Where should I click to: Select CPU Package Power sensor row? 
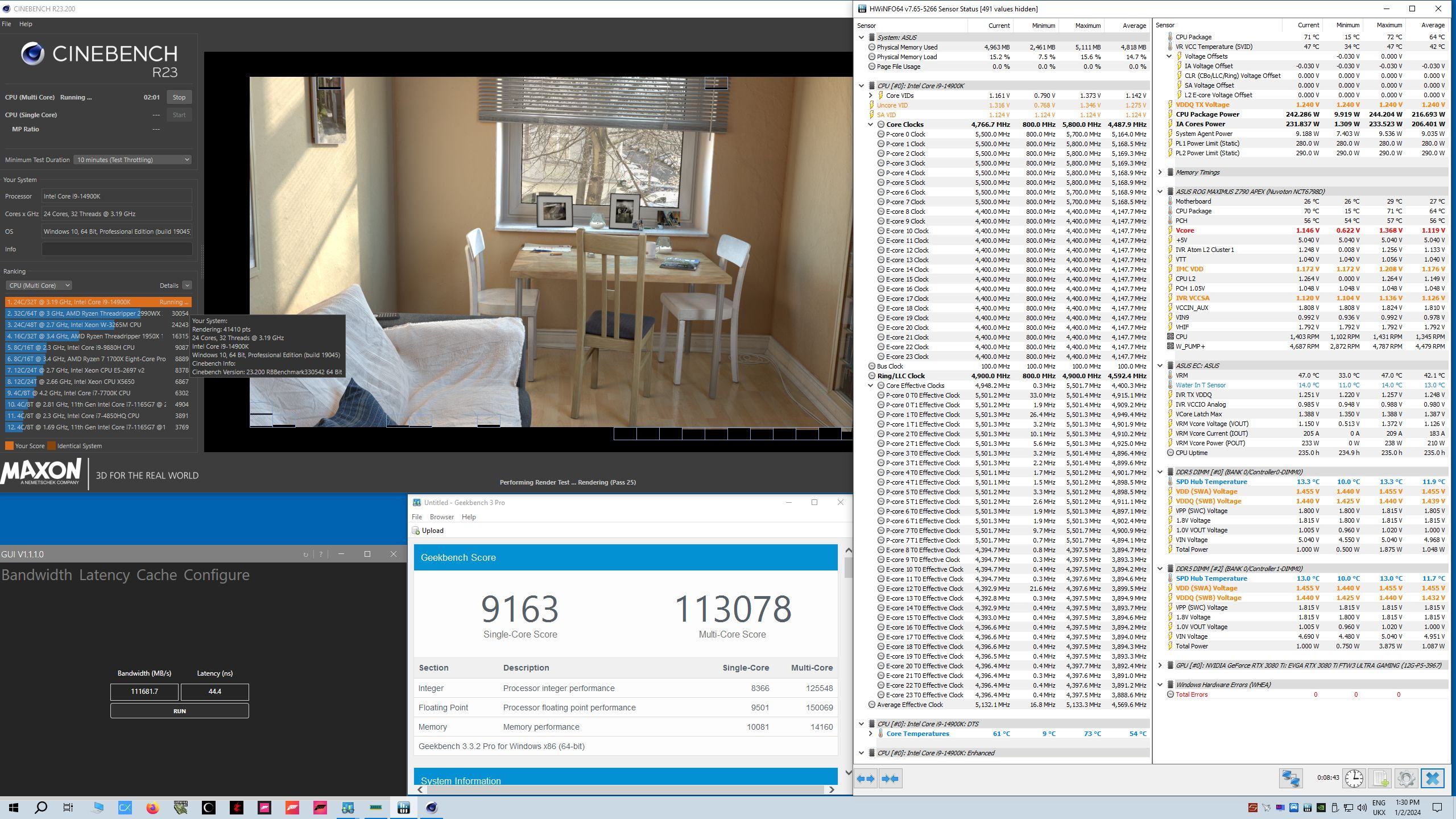coord(1306,114)
